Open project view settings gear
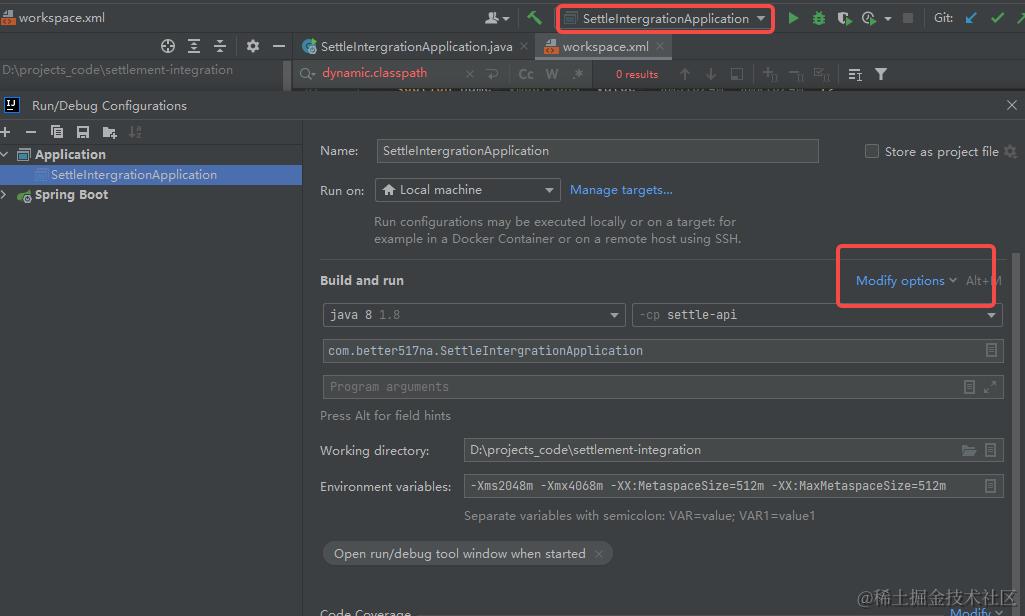Screen dimensions: 1025x616 click(252, 46)
